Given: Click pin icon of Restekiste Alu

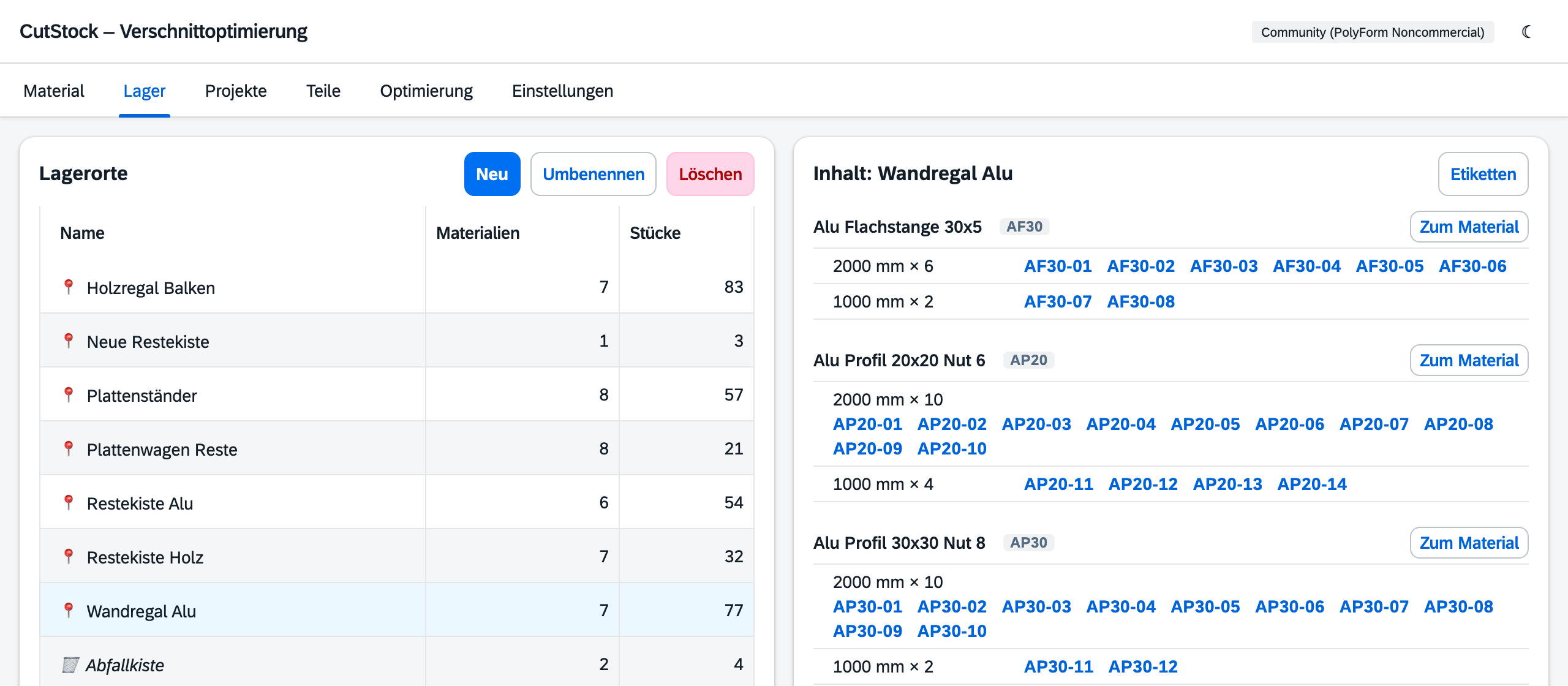Looking at the screenshot, I should pos(69,502).
